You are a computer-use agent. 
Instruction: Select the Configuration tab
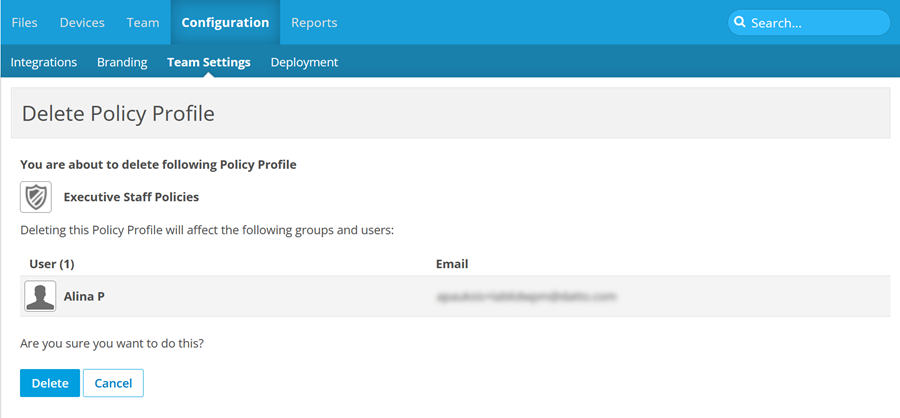(x=225, y=22)
